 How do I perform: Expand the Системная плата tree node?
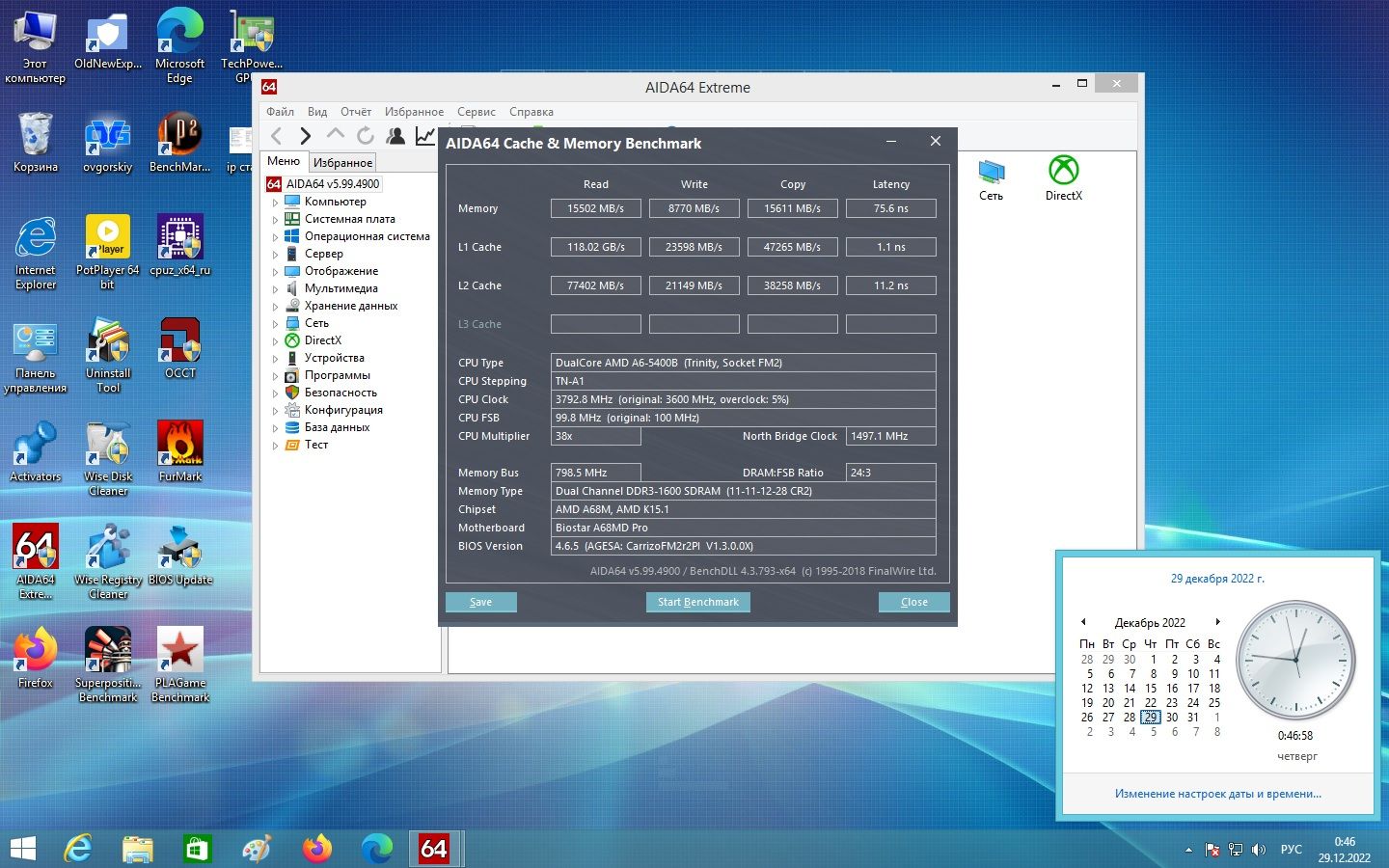275,220
